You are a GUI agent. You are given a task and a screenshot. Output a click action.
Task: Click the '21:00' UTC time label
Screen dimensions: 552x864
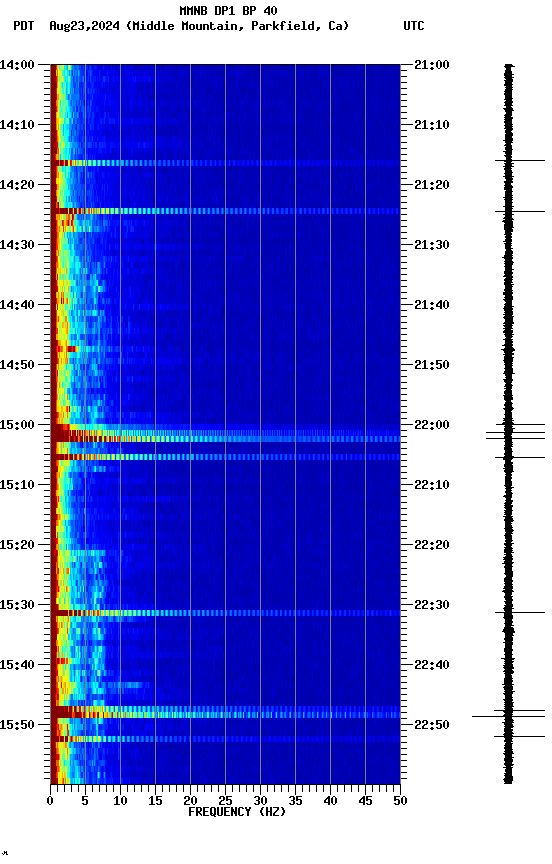pos(432,65)
